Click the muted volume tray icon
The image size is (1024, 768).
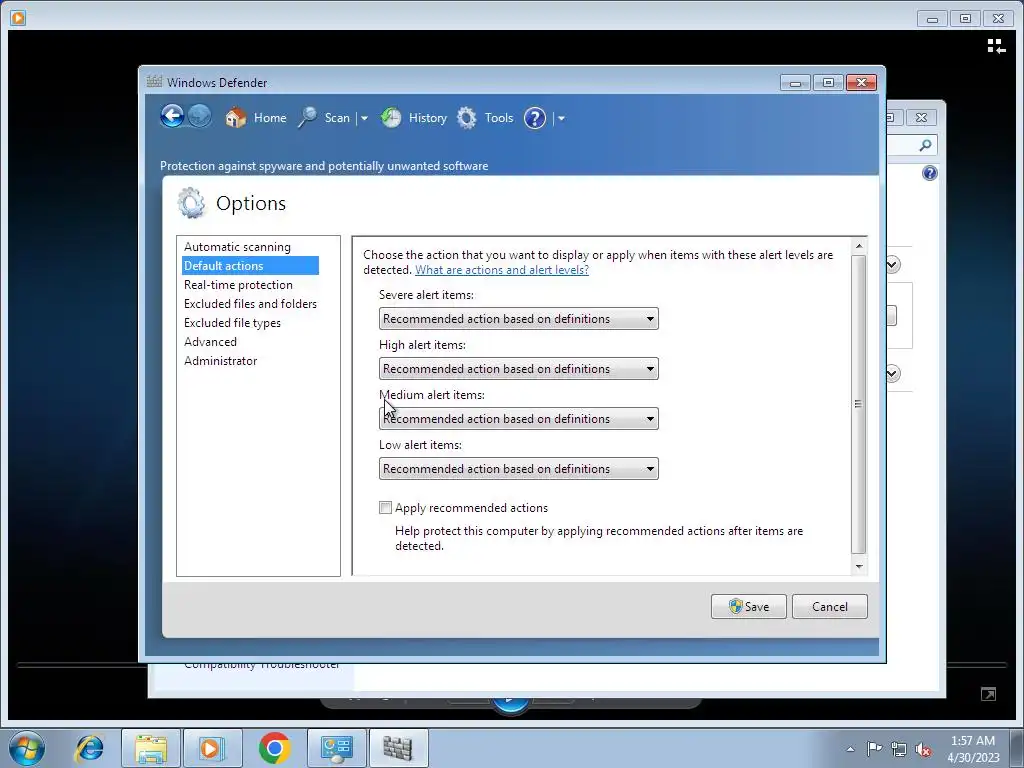pos(923,749)
